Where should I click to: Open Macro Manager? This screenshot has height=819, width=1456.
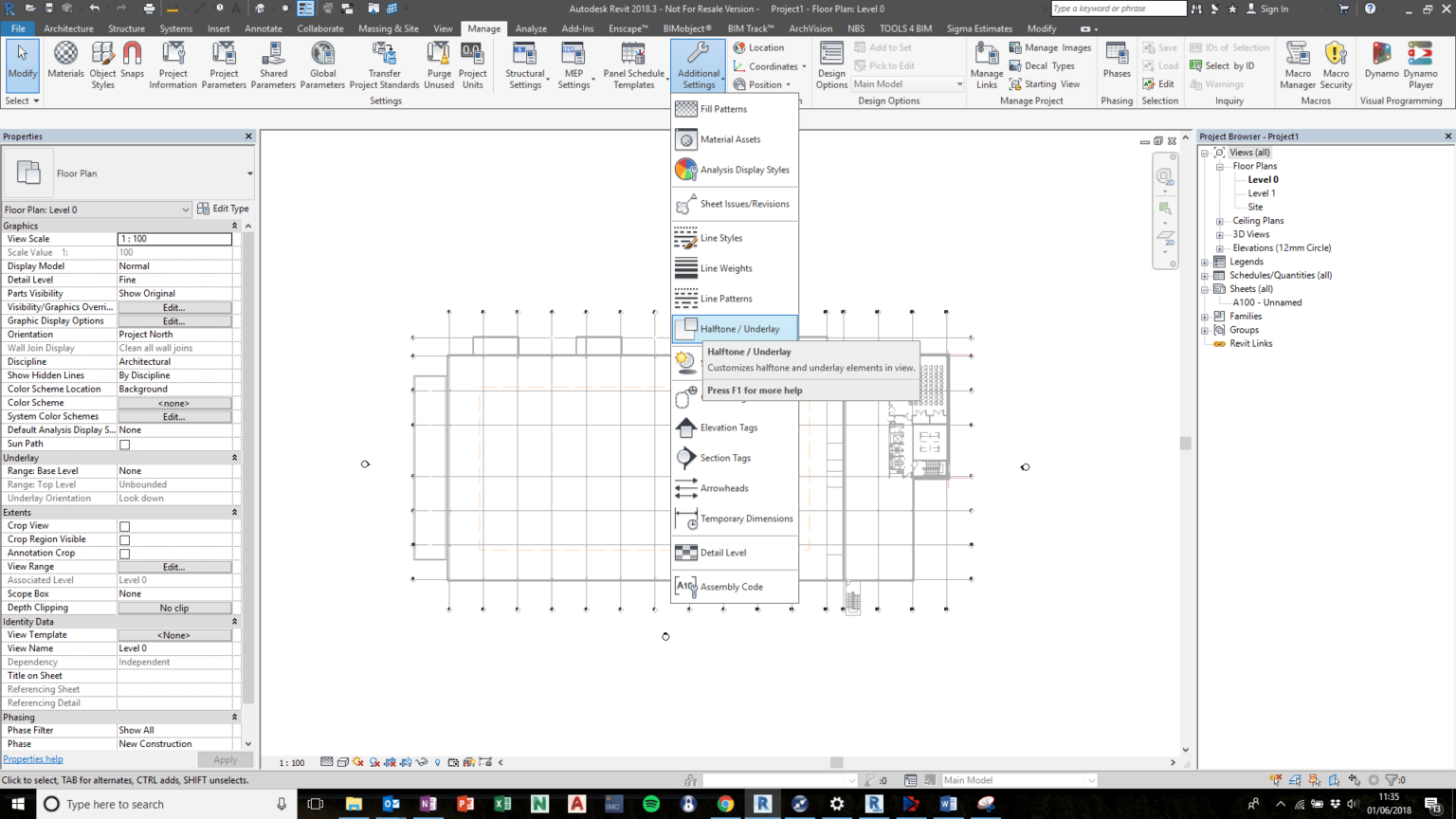pyautogui.click(x=1298, y=64)
